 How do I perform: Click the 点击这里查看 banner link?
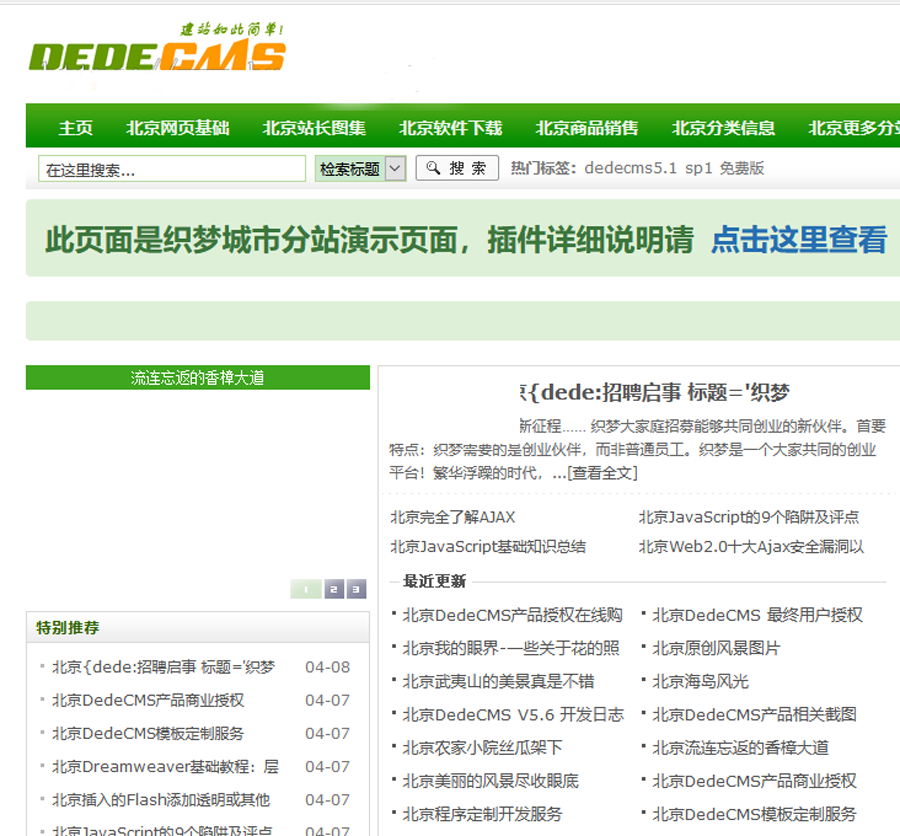pyautogui.click(x=798, y=240)
